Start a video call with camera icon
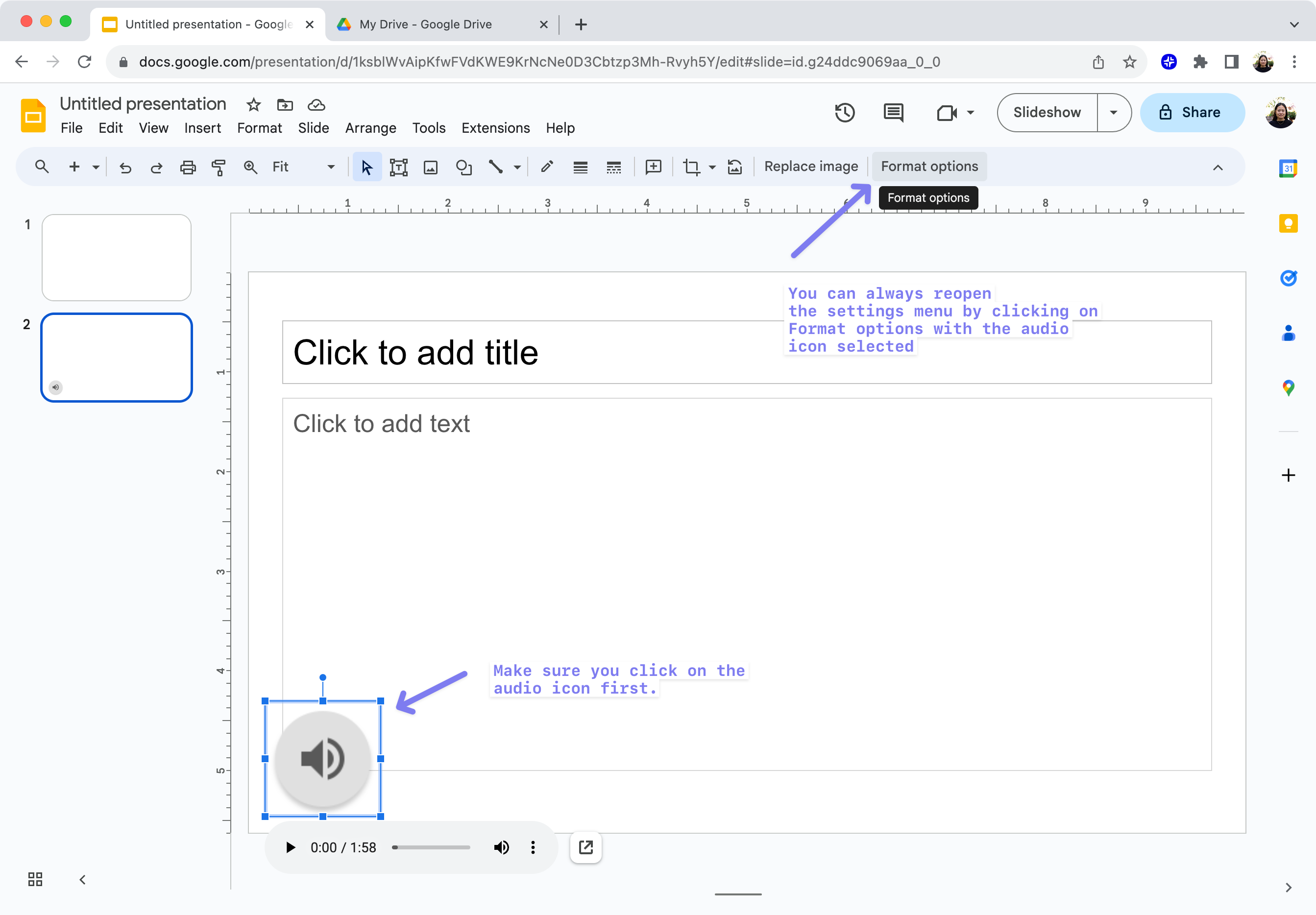The image size is (1316, 915). (947, 113)
